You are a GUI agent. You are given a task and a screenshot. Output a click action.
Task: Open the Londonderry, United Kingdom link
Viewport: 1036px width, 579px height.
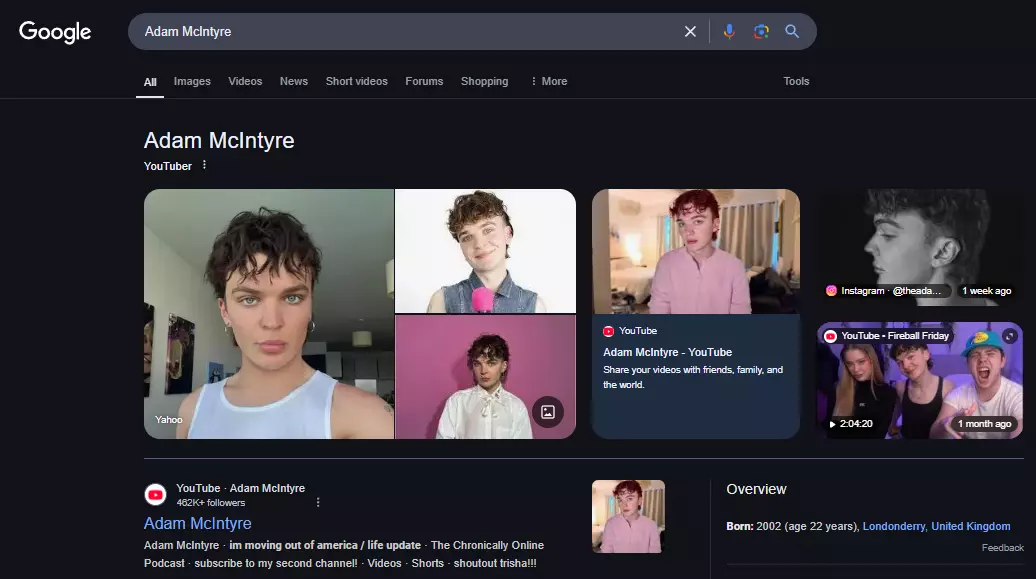936,526
